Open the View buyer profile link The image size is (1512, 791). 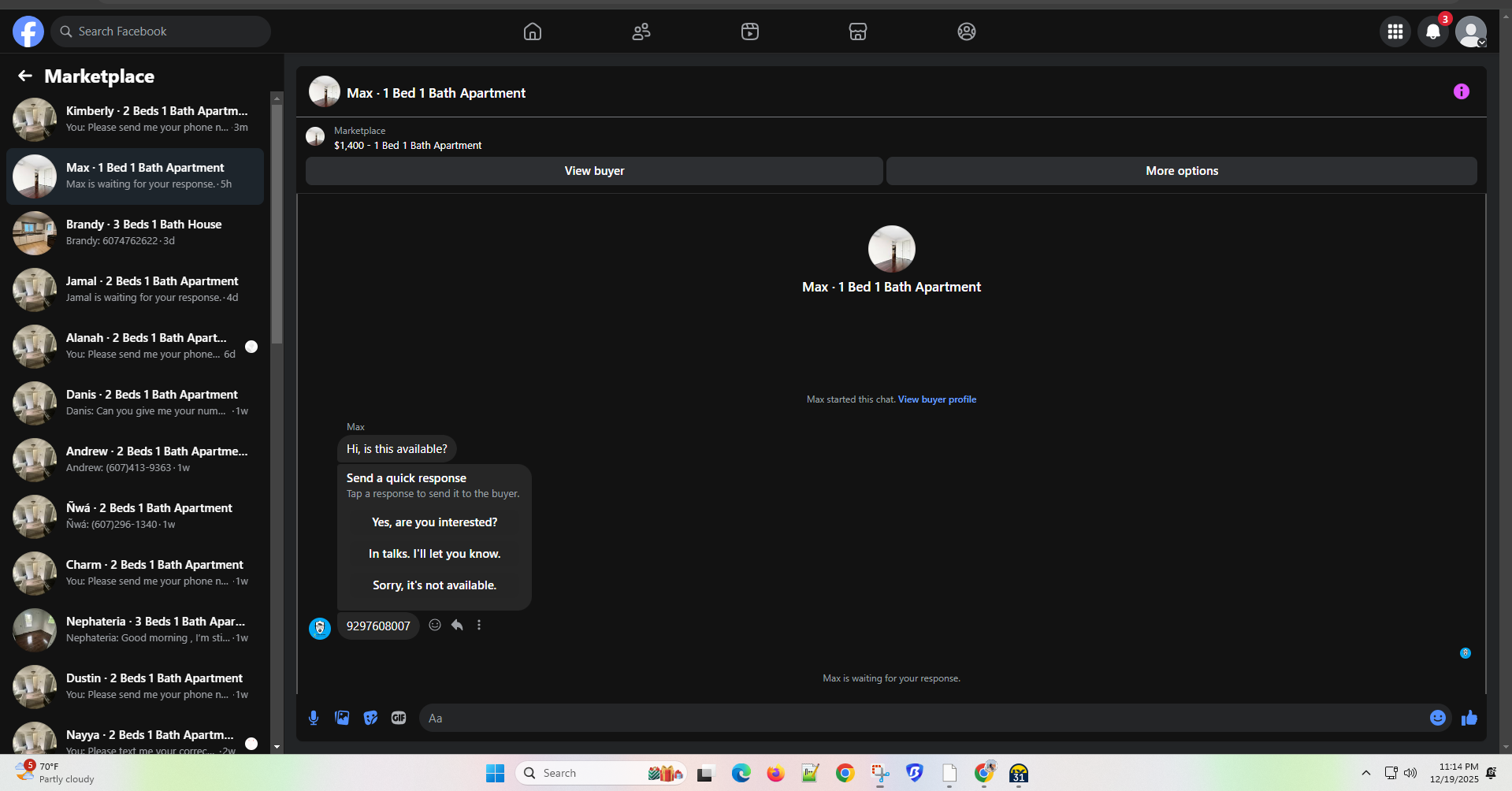[937, 399]
